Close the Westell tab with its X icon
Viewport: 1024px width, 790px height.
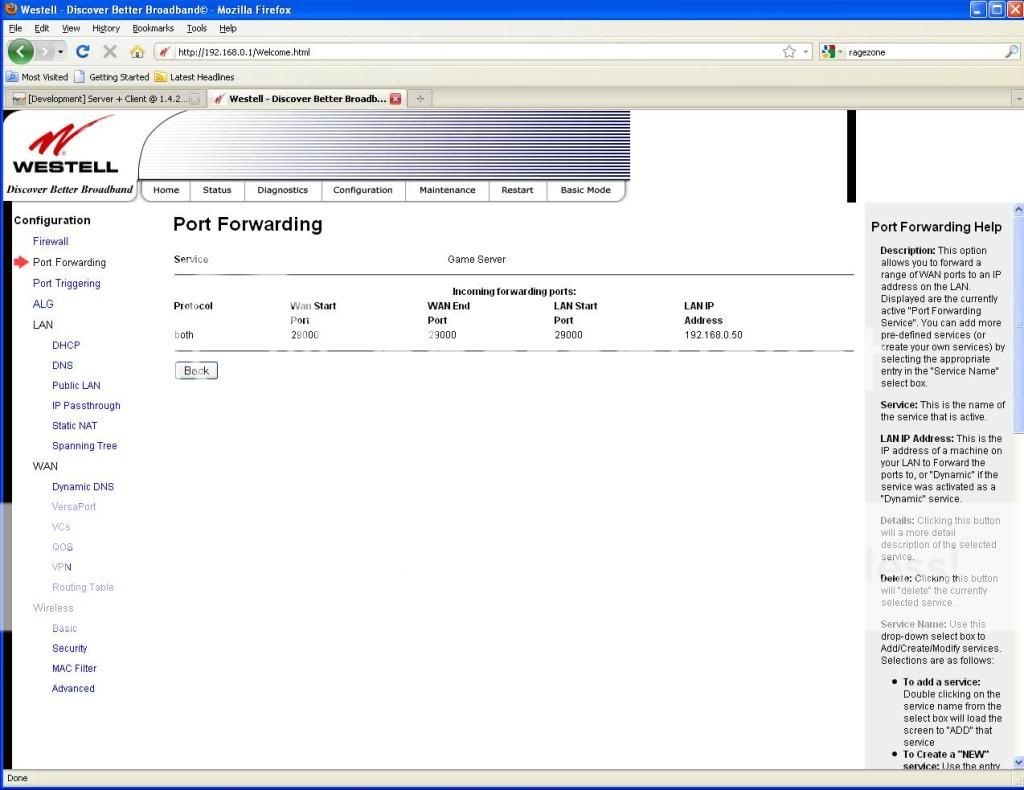point(395,99)
